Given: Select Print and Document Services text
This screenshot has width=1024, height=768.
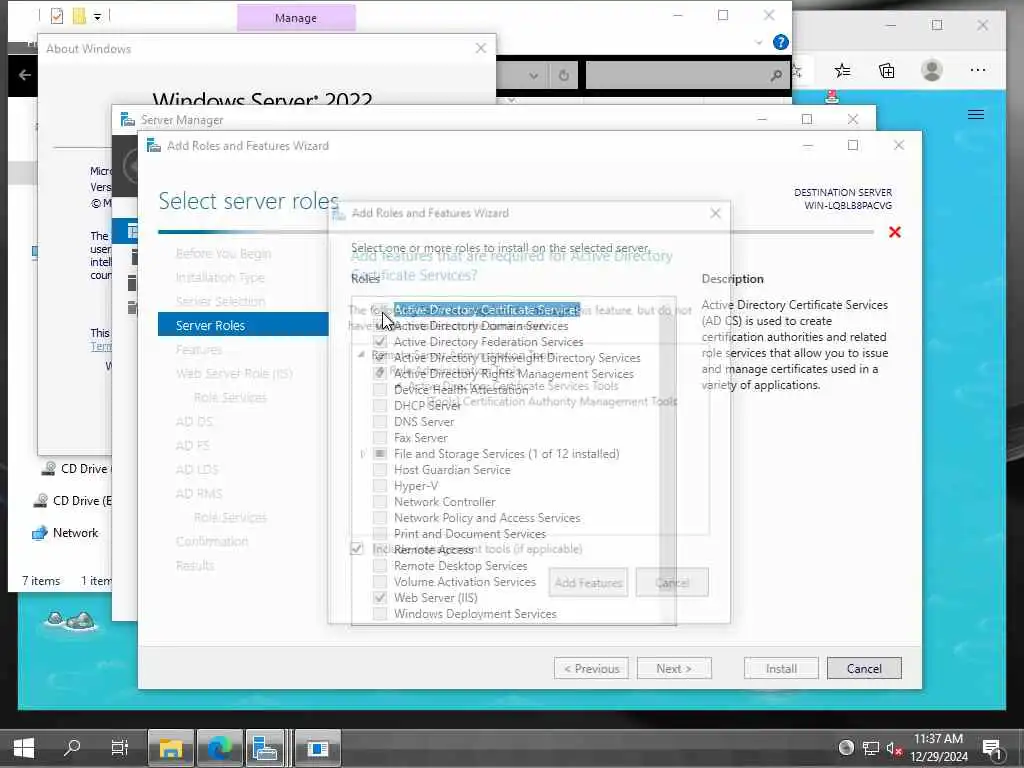Looking at the screenshot, I should tap(469, 534).
